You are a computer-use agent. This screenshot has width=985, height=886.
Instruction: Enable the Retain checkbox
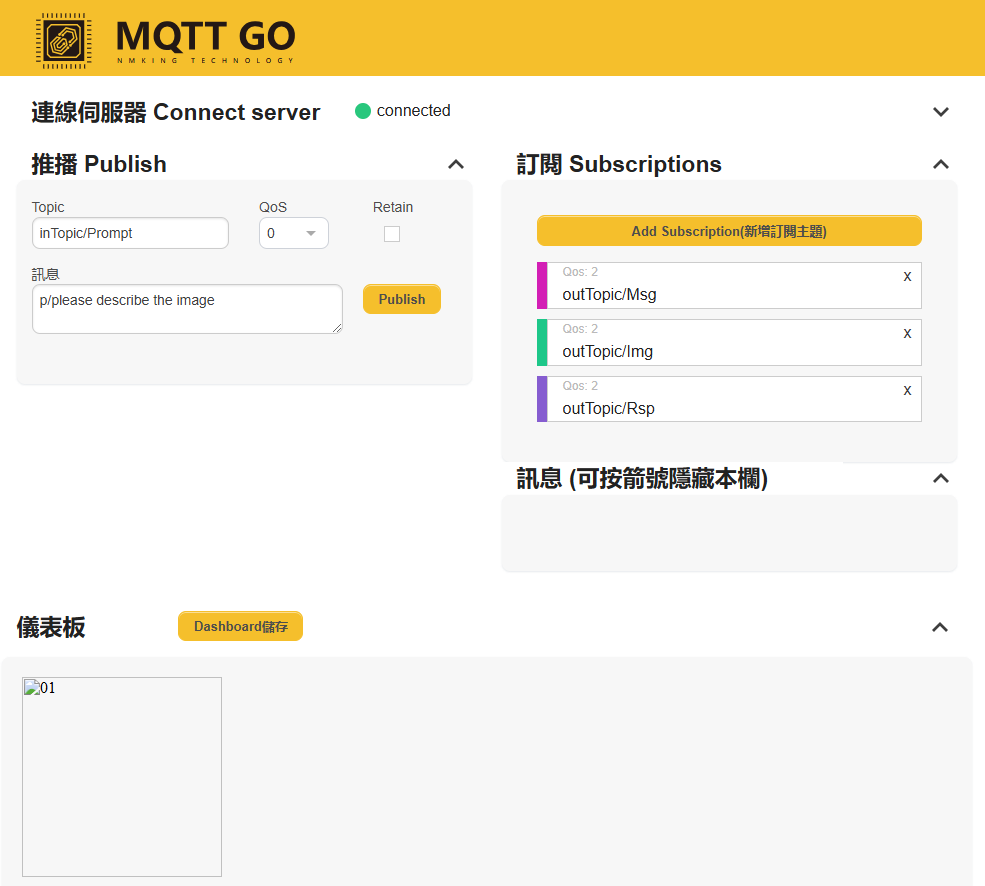[x=392, y=234]
